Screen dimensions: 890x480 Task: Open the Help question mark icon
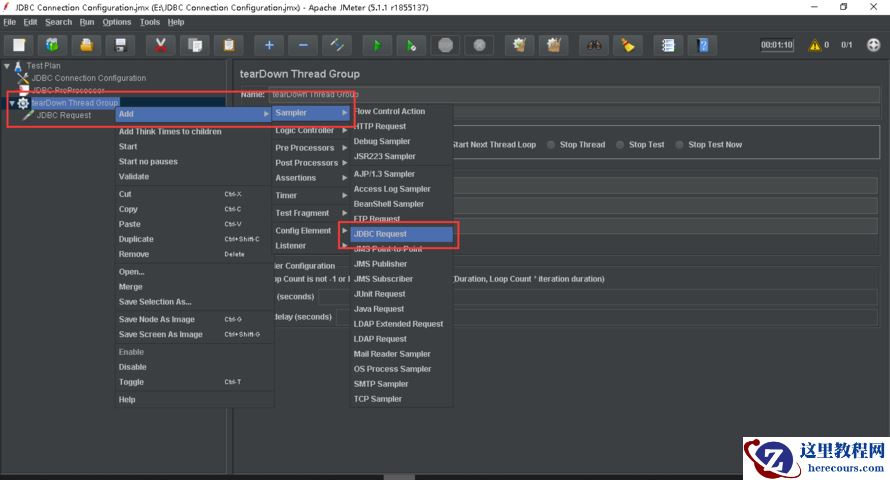coord(703,45)
